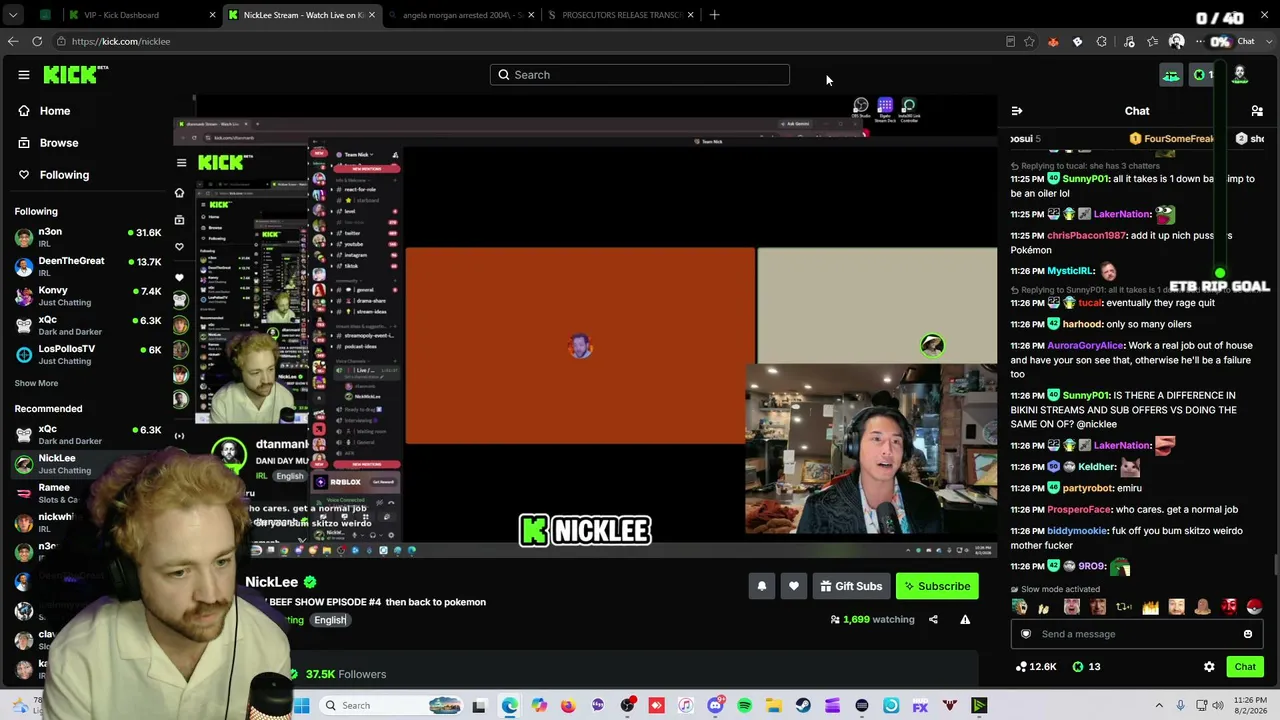This screenshot has height=720, width=1280.
Task: Send message with green Chat button
Action: pos(1245,667)
